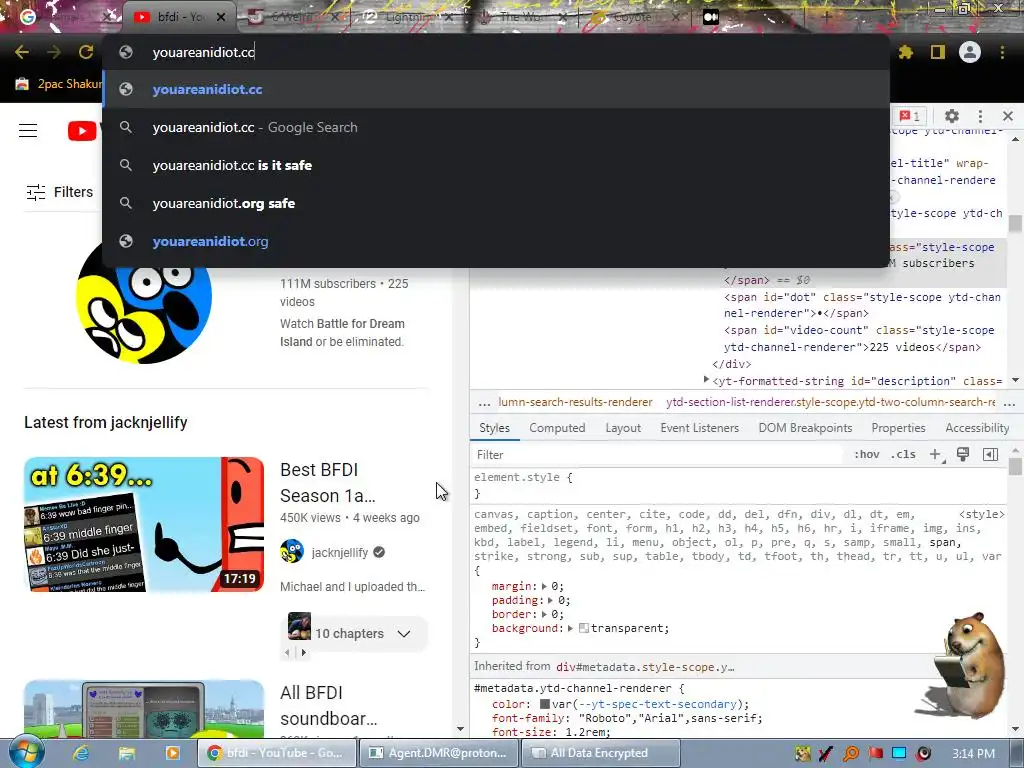Image resolution: width=1024 pixels, height=768 pixels.
Task: Select 'youareanidiot.cc - Google Search' suggestion
Action: [496, 127]
